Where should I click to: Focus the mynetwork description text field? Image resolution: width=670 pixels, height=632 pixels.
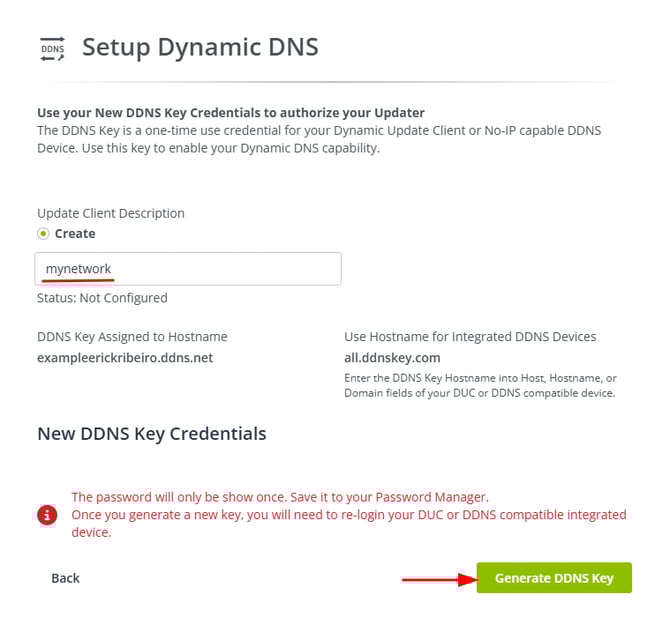click(x=189, y=269)
